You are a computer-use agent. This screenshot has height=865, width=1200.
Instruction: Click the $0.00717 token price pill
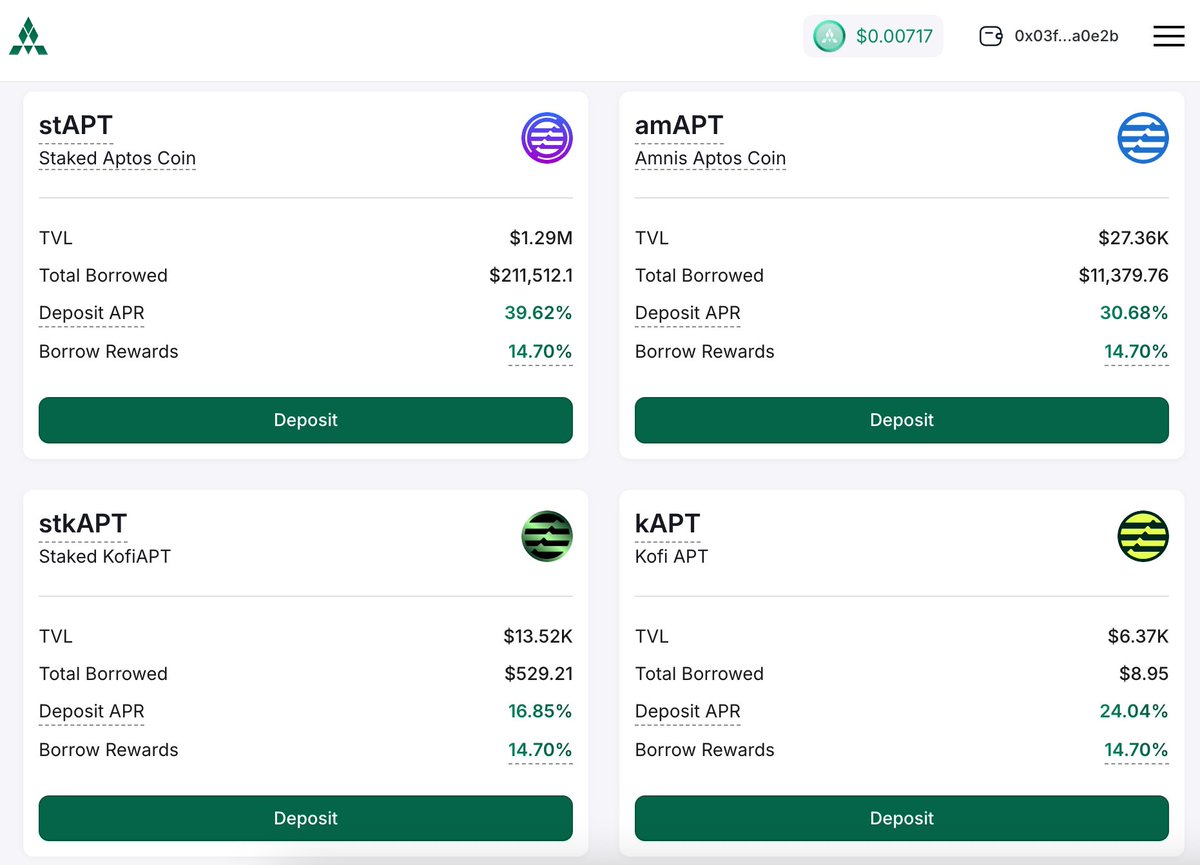tap(873, 36)
